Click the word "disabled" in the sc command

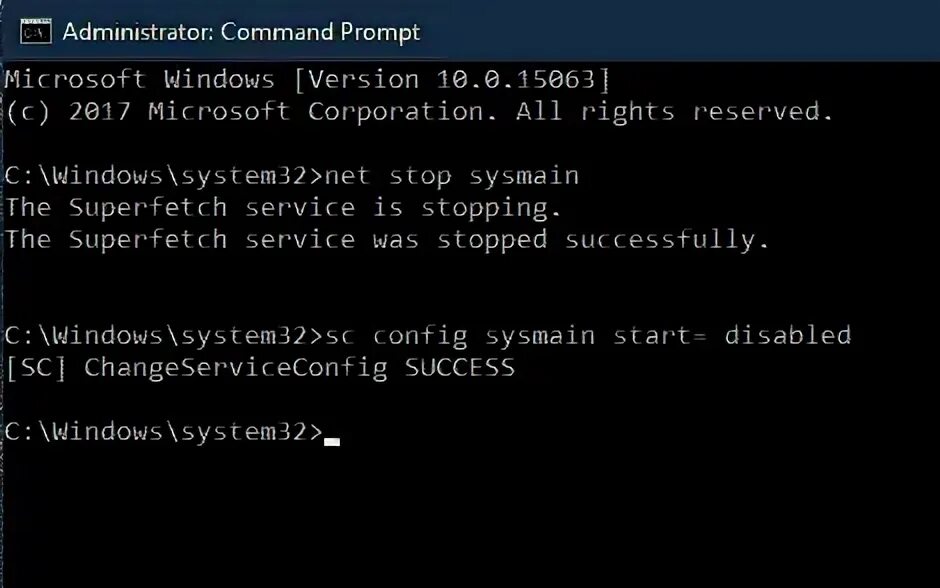tap(787, 335)
